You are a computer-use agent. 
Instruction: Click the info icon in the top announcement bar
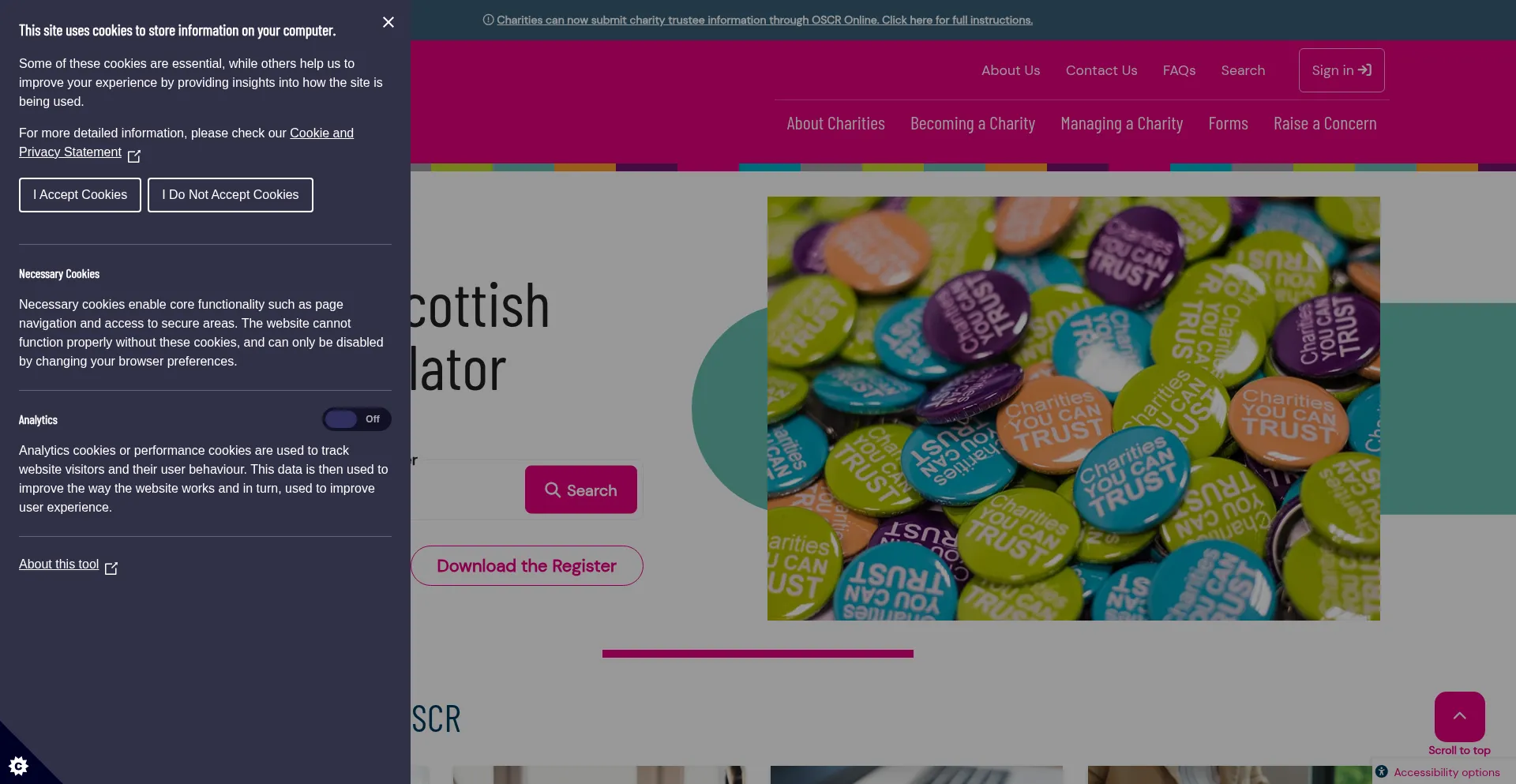coord(488,20)
